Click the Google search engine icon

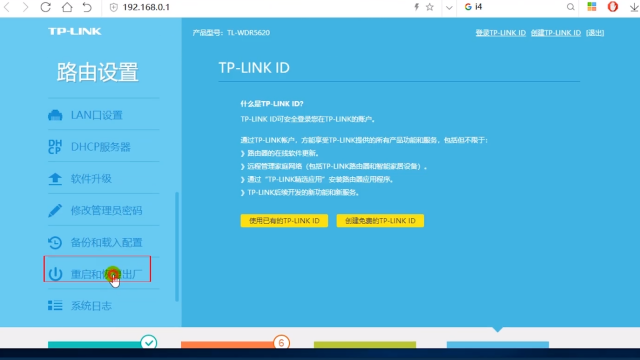468,7
